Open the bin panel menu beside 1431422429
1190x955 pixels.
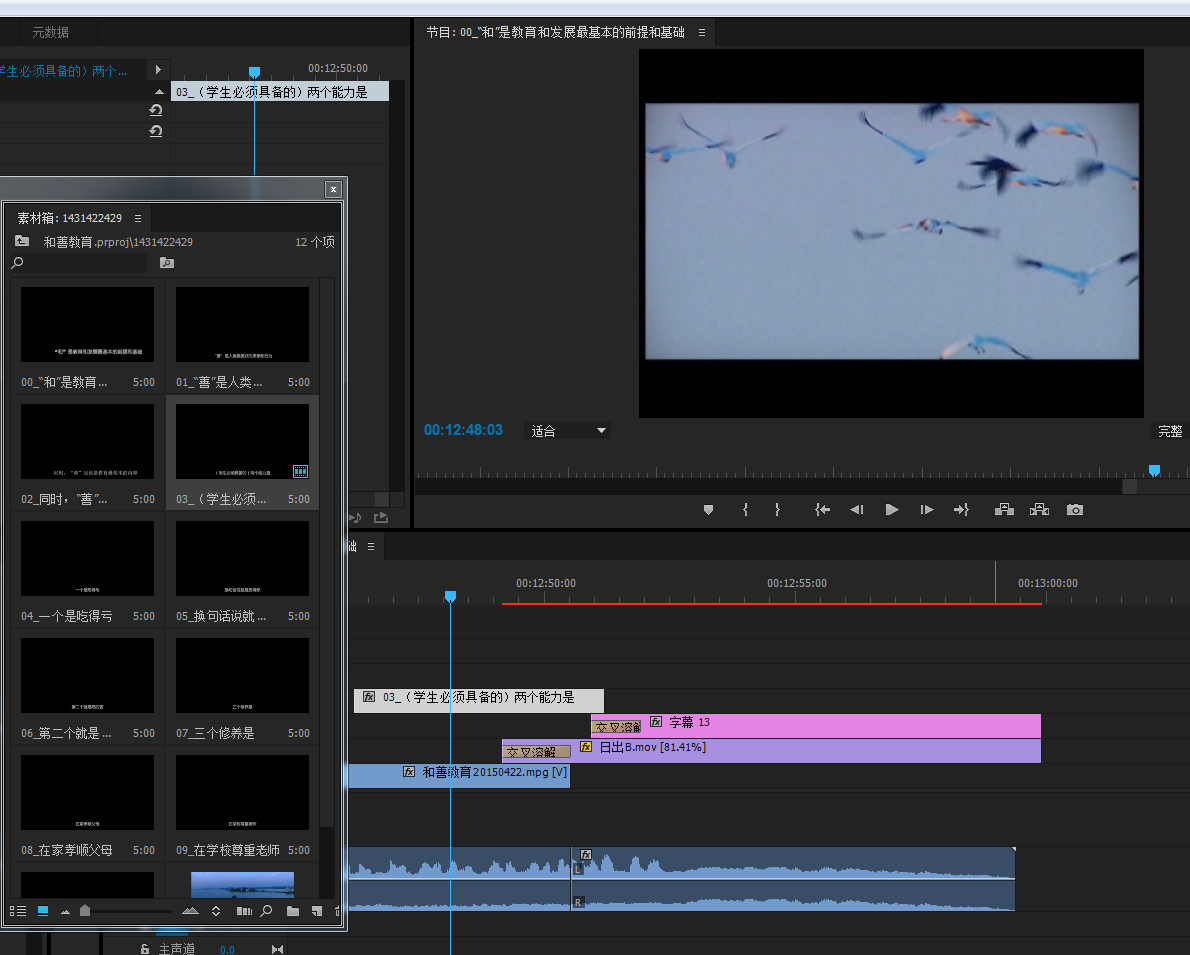[138, 219]
